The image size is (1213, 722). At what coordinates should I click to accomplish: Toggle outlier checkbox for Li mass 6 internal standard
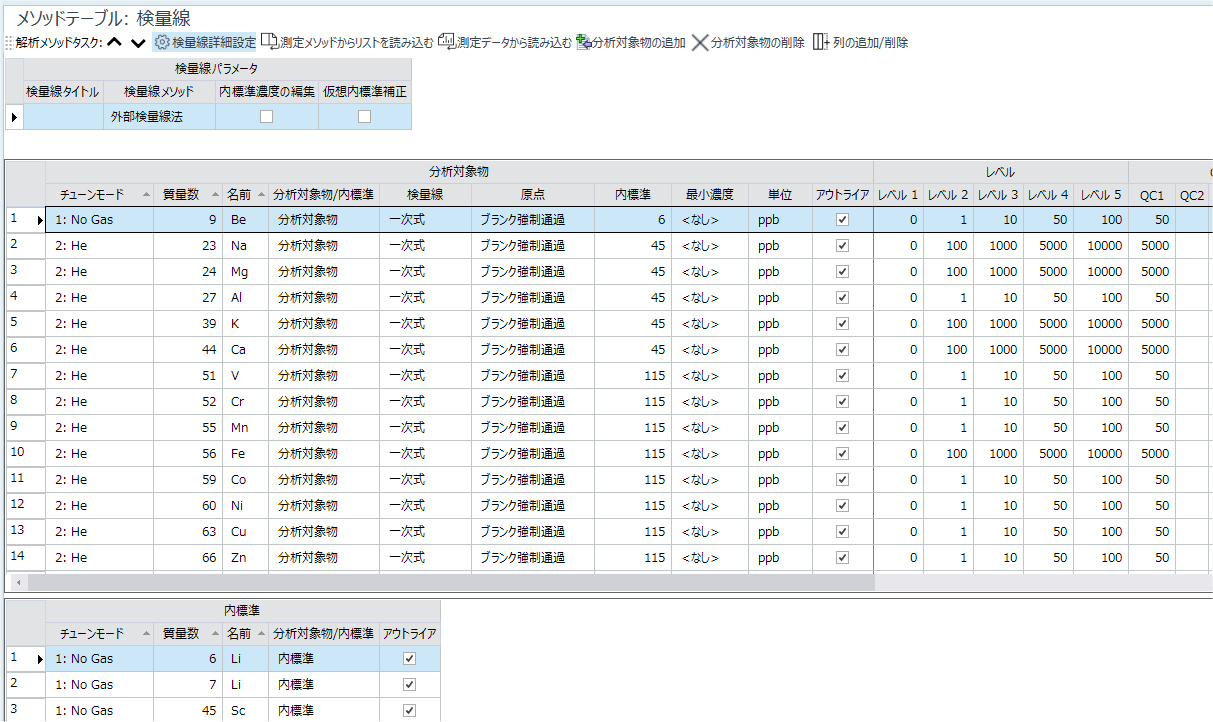(408, 659)
